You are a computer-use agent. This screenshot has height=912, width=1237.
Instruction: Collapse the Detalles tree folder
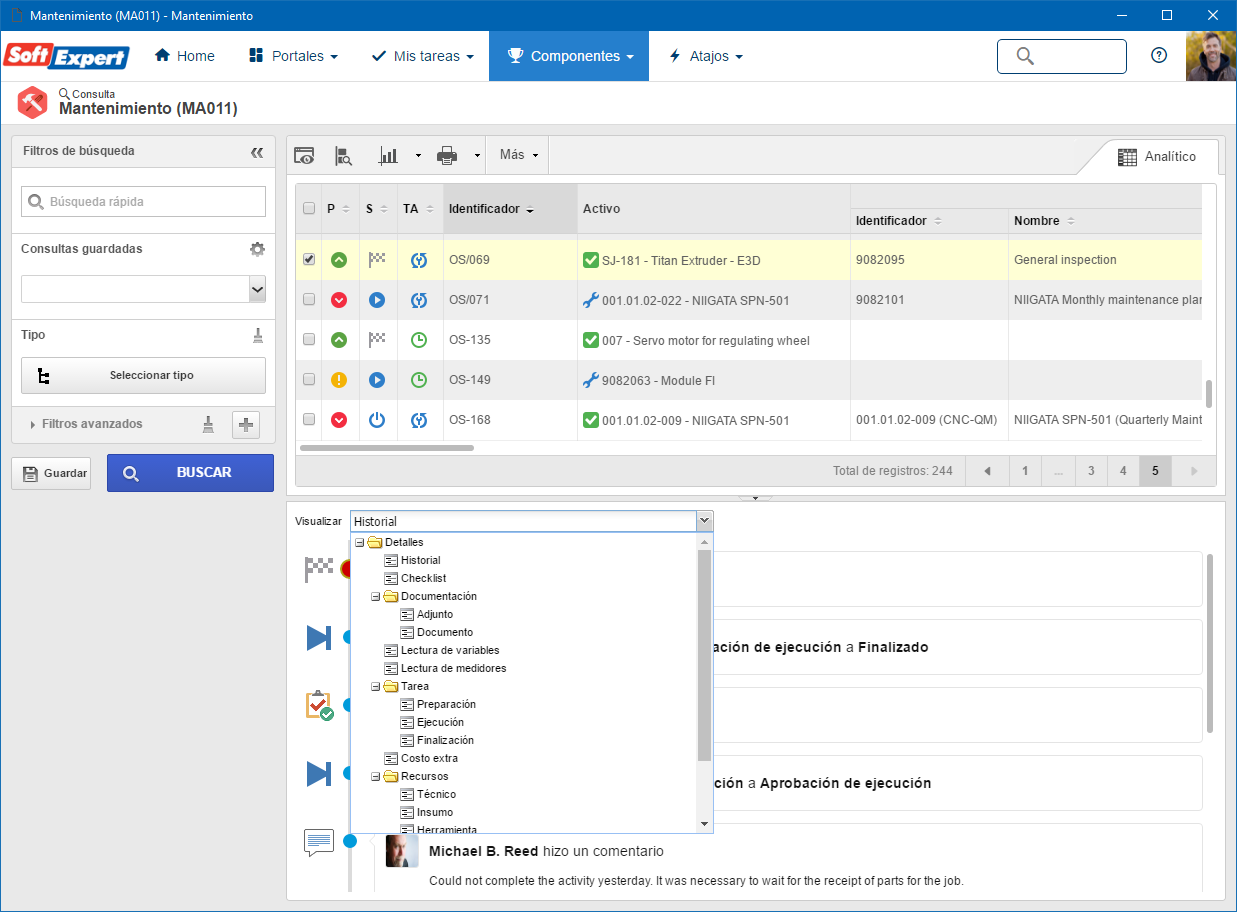[360, 542]
